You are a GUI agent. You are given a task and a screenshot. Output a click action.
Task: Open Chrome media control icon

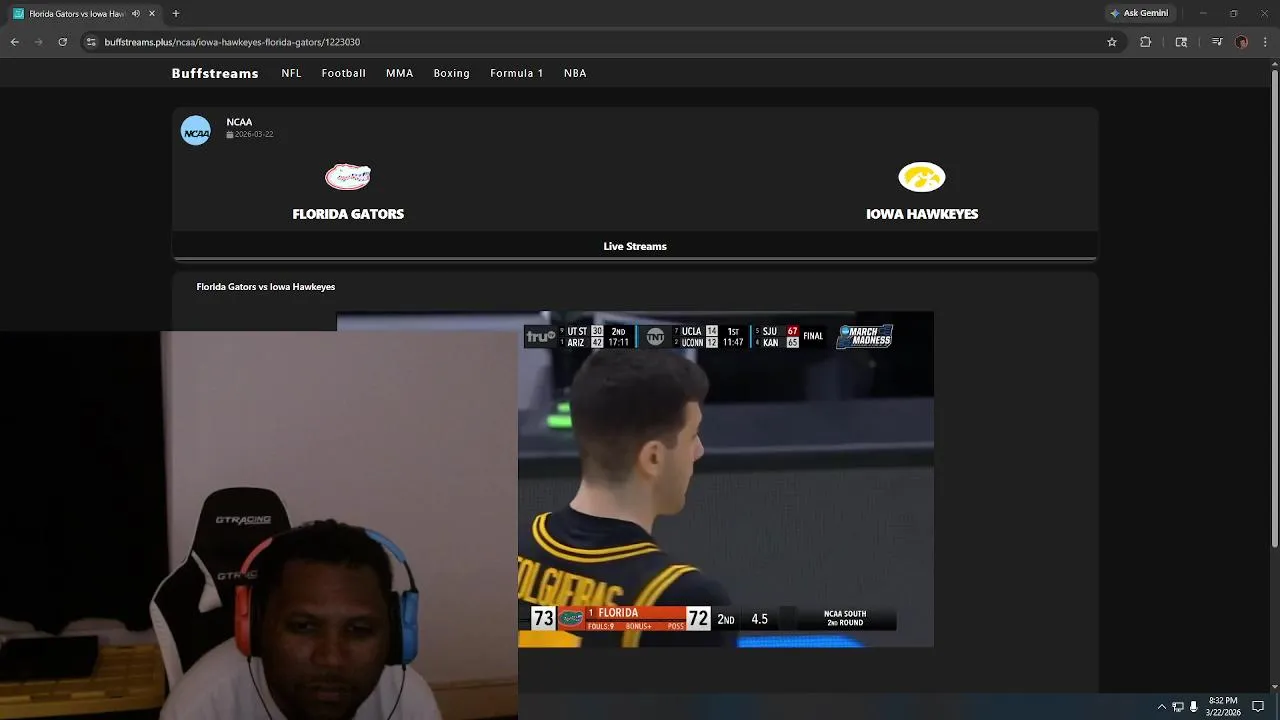click(x=1217, y=42)
